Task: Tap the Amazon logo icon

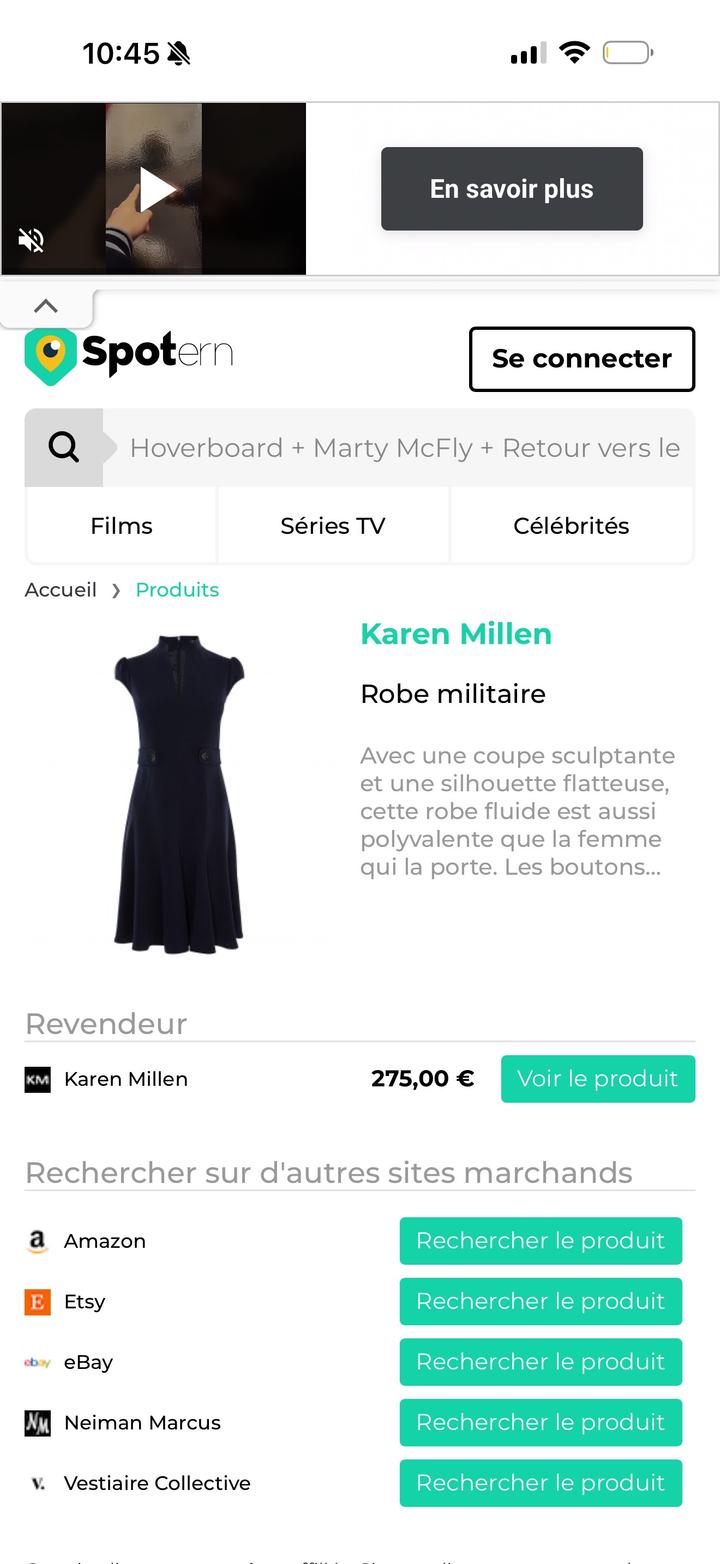Action: [x=37, y=1241]
